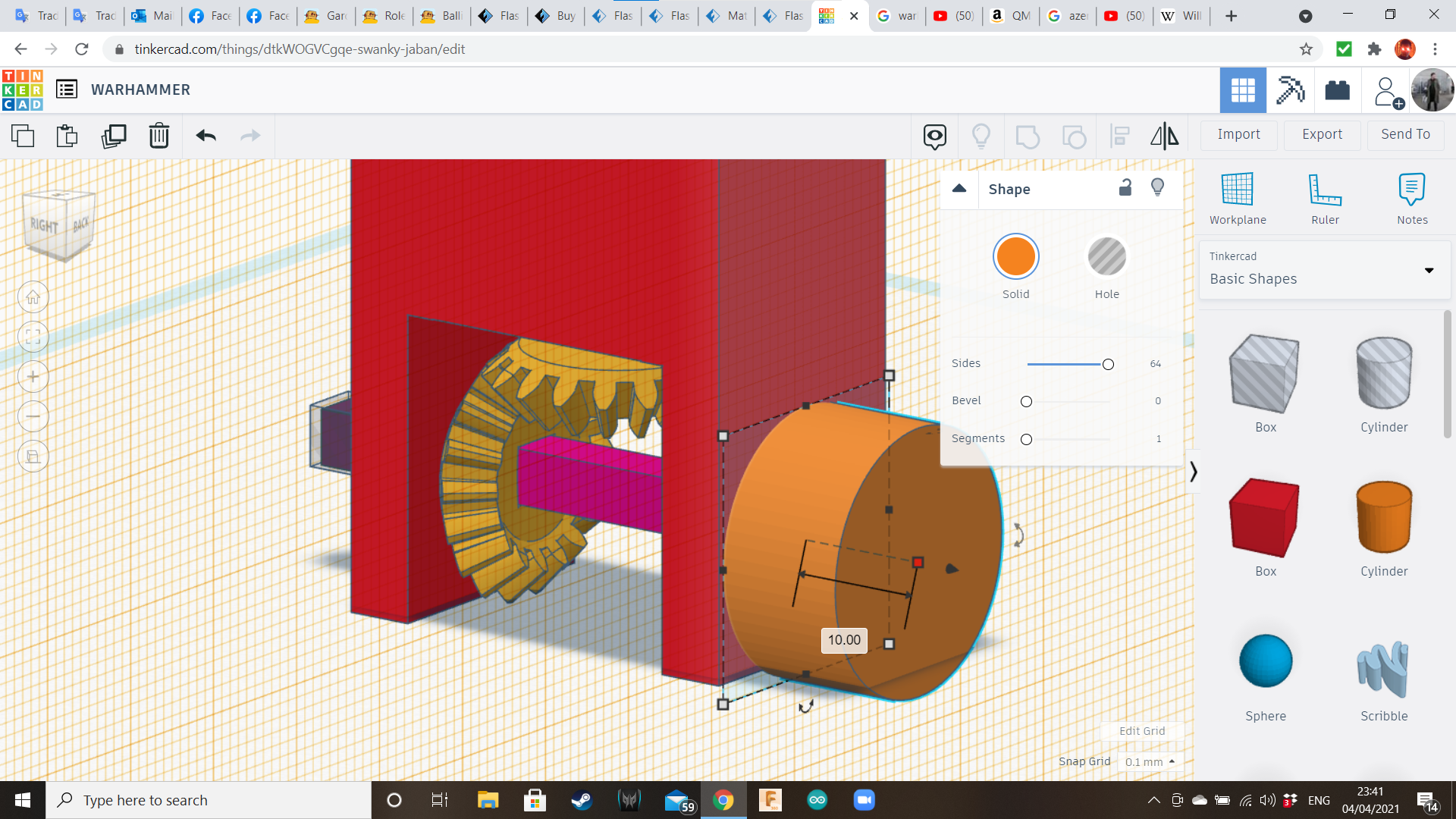Click the Import button
This screenshot has height=819, width=1456.
point(1238,134)
